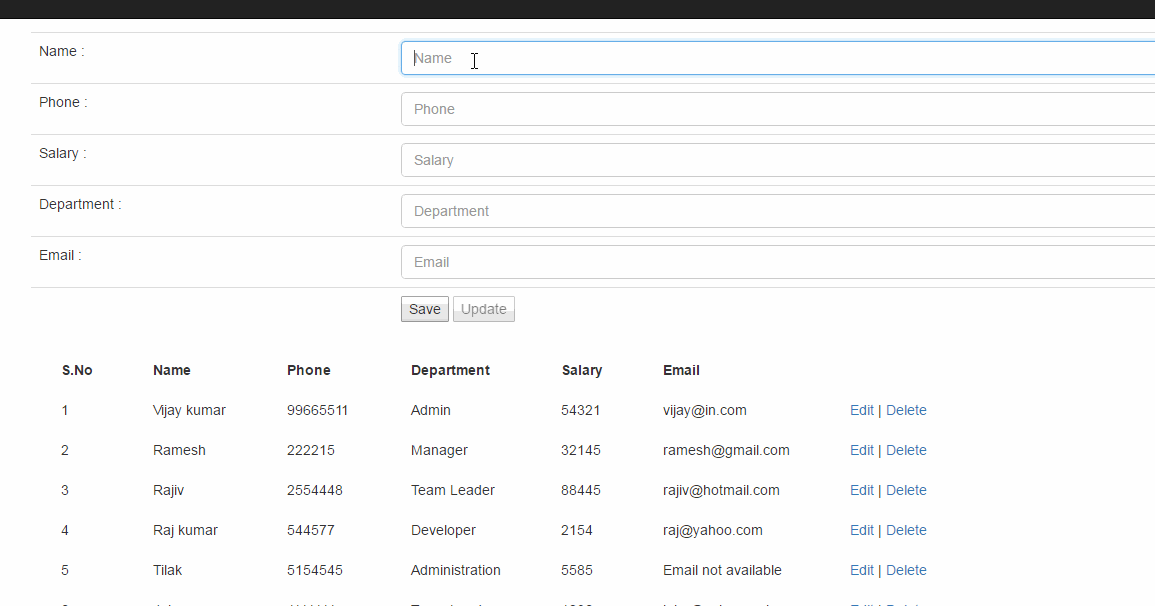Click the Email column header

coord(681,370)
